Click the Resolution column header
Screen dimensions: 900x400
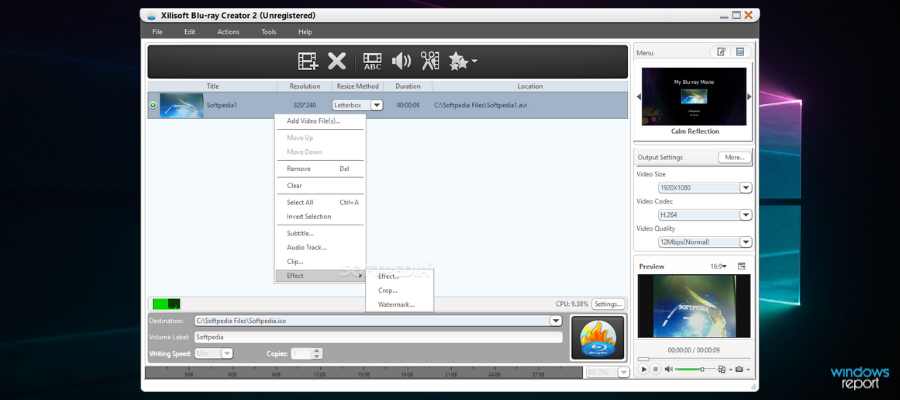[x=305, y=86]
